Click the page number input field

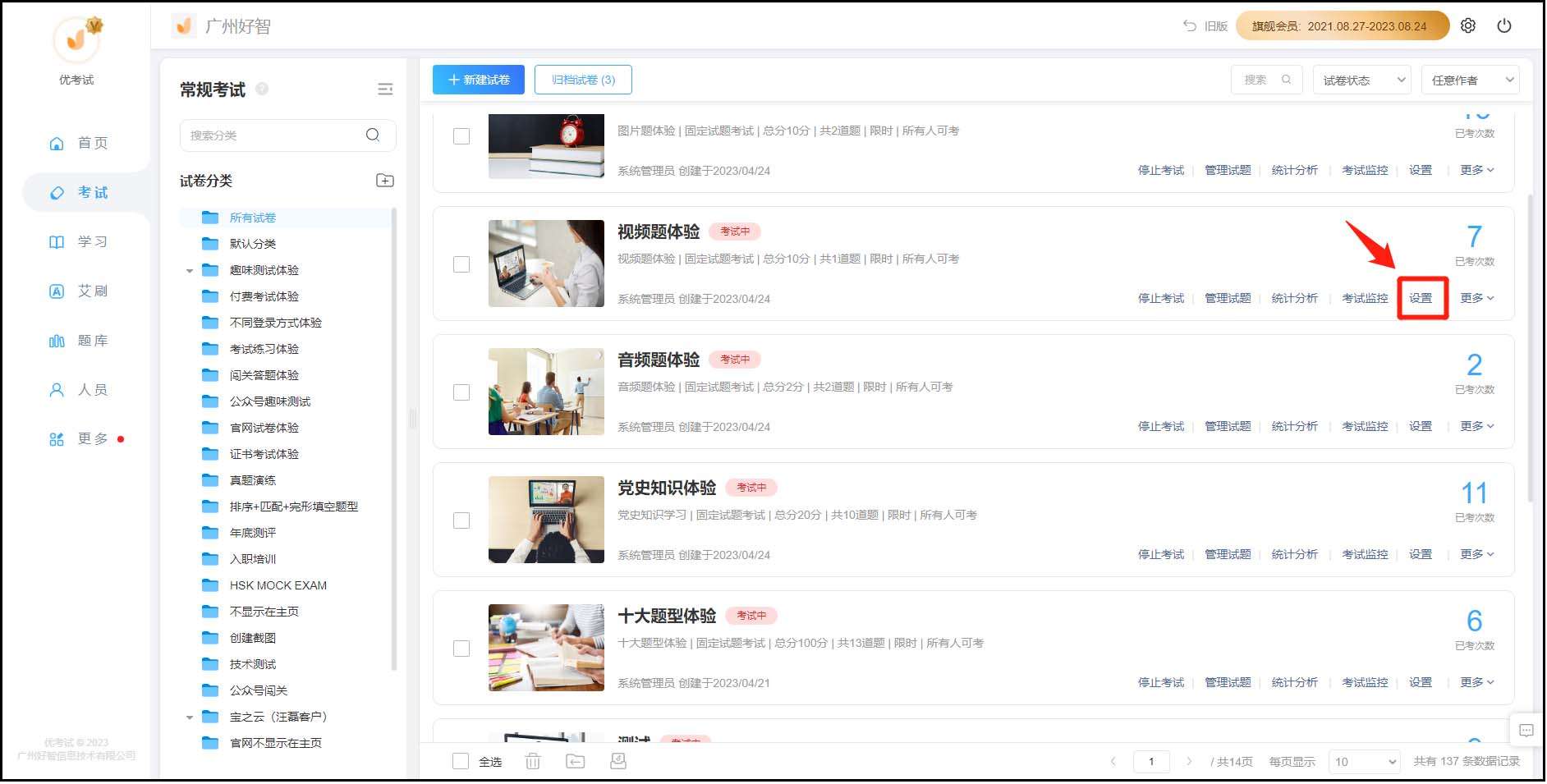click(x=1151, y=761)
